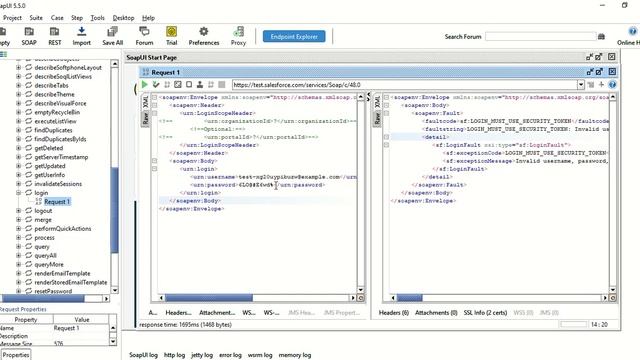Open the SoapUI log tab
This screenshot has width=640, height=360.
click(x=143, y=355)
